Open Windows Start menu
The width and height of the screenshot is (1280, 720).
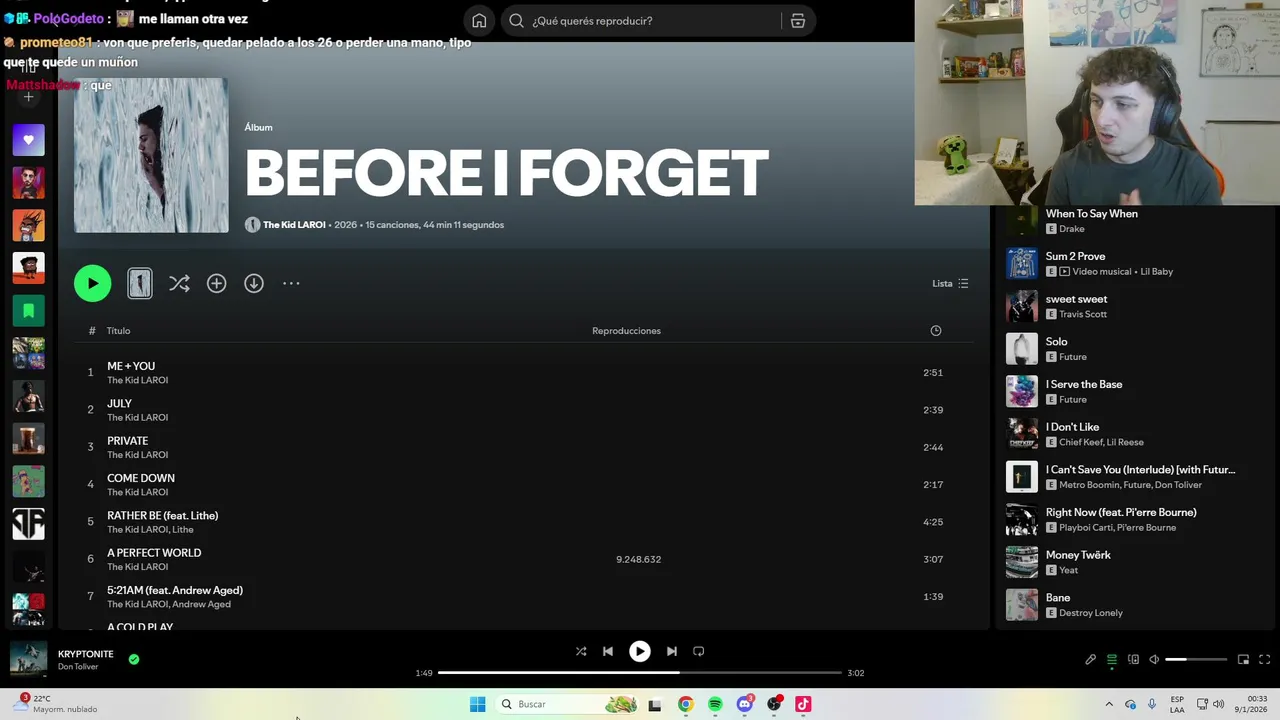(477, 704)
